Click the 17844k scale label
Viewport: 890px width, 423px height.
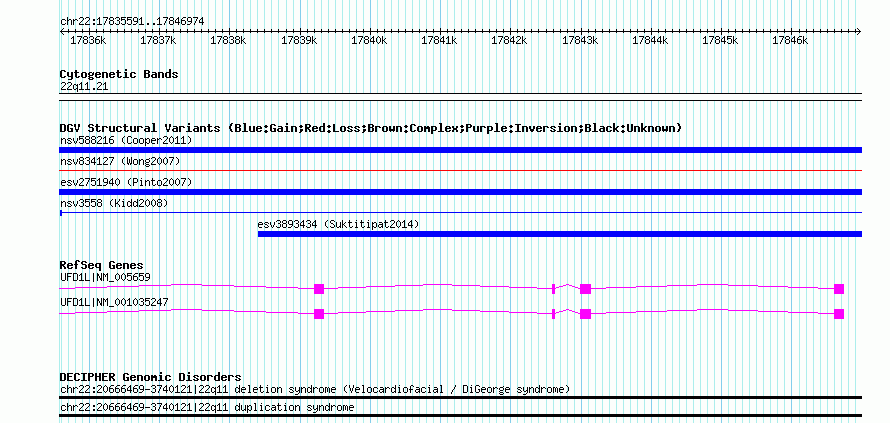(x=650, y=40)
